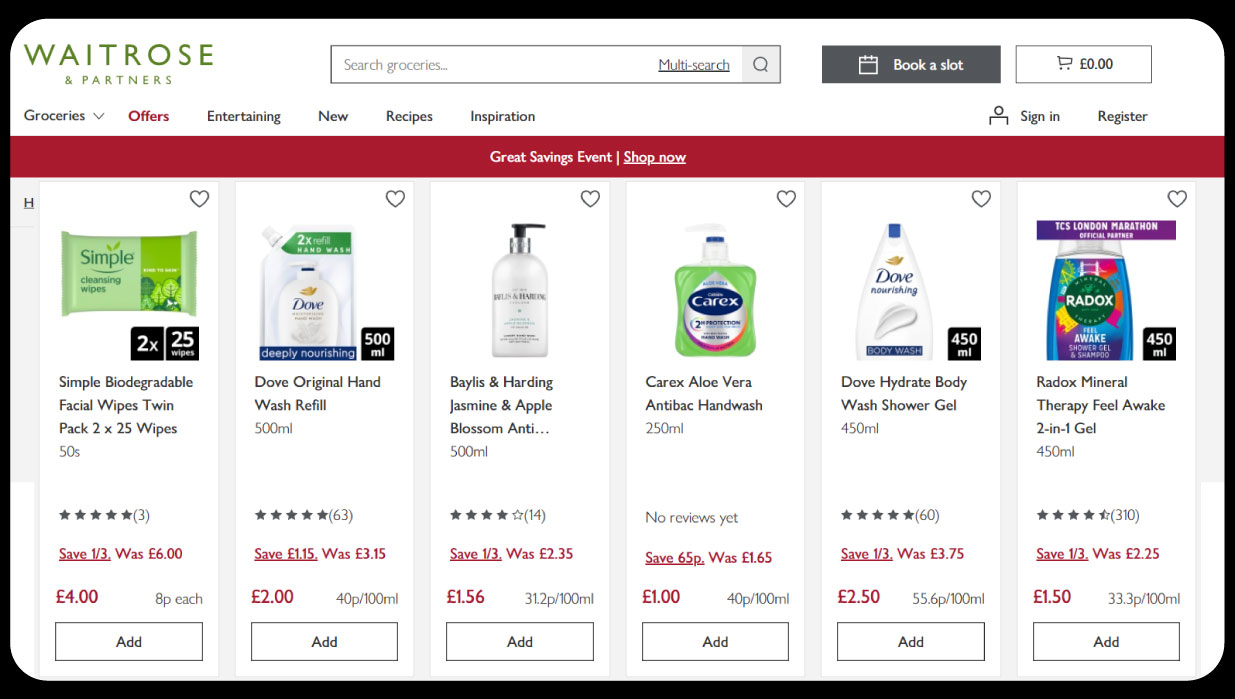Click the search magnifier icon
1235x699 pixels.
point(761,65)
